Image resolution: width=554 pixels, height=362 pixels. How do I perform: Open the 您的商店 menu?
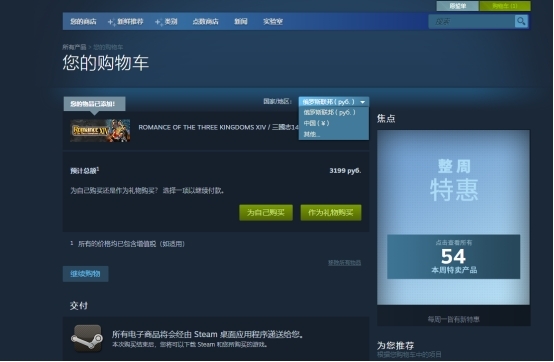tap(83, 22)
